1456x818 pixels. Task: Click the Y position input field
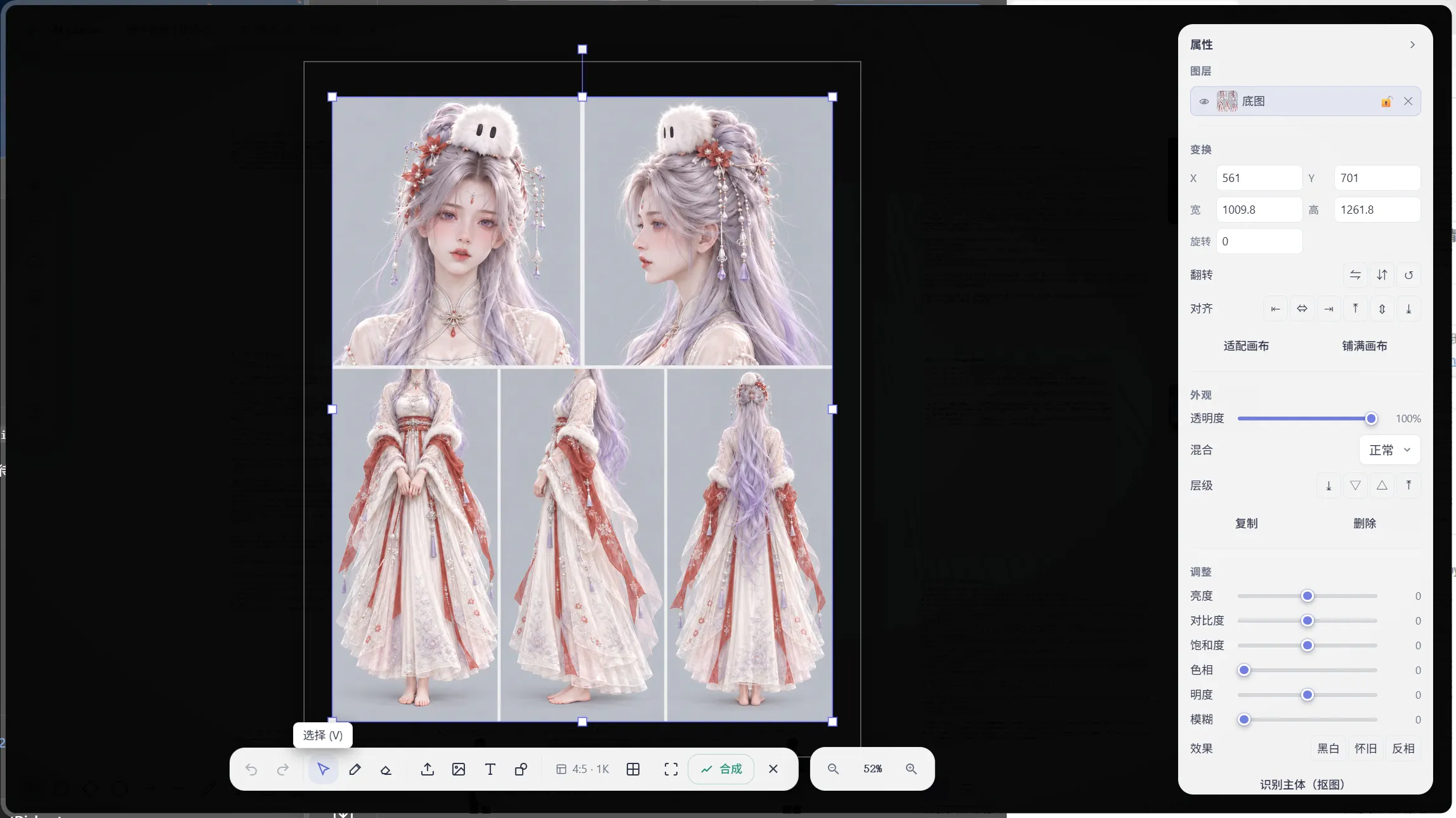[1377, 178]
